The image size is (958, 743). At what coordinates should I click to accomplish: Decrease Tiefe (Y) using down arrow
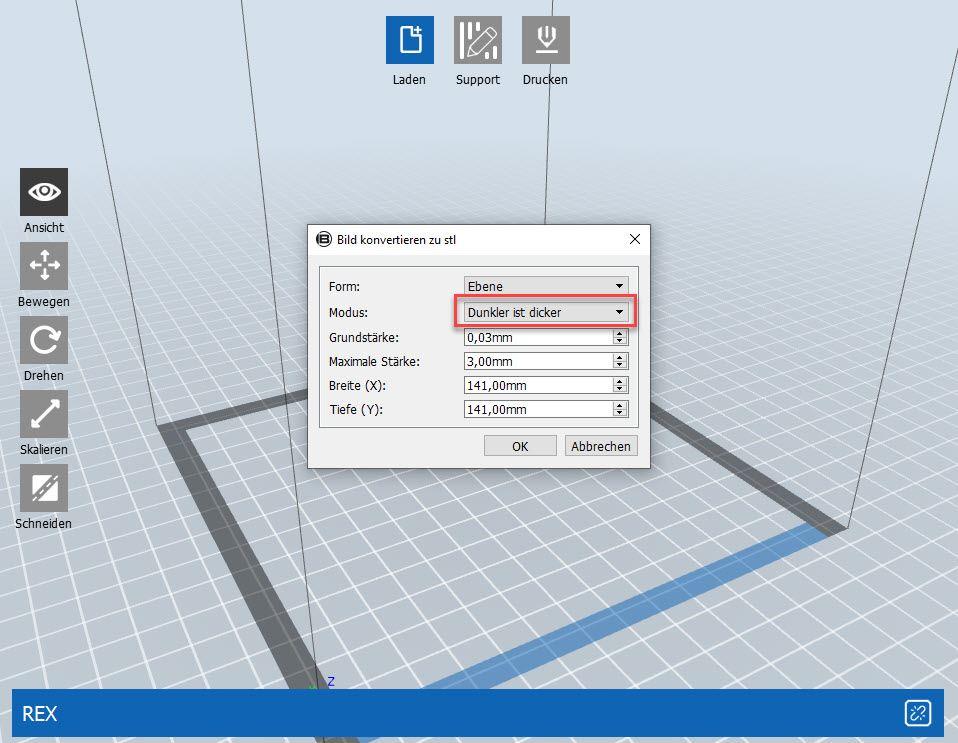(x=620, y=413)
